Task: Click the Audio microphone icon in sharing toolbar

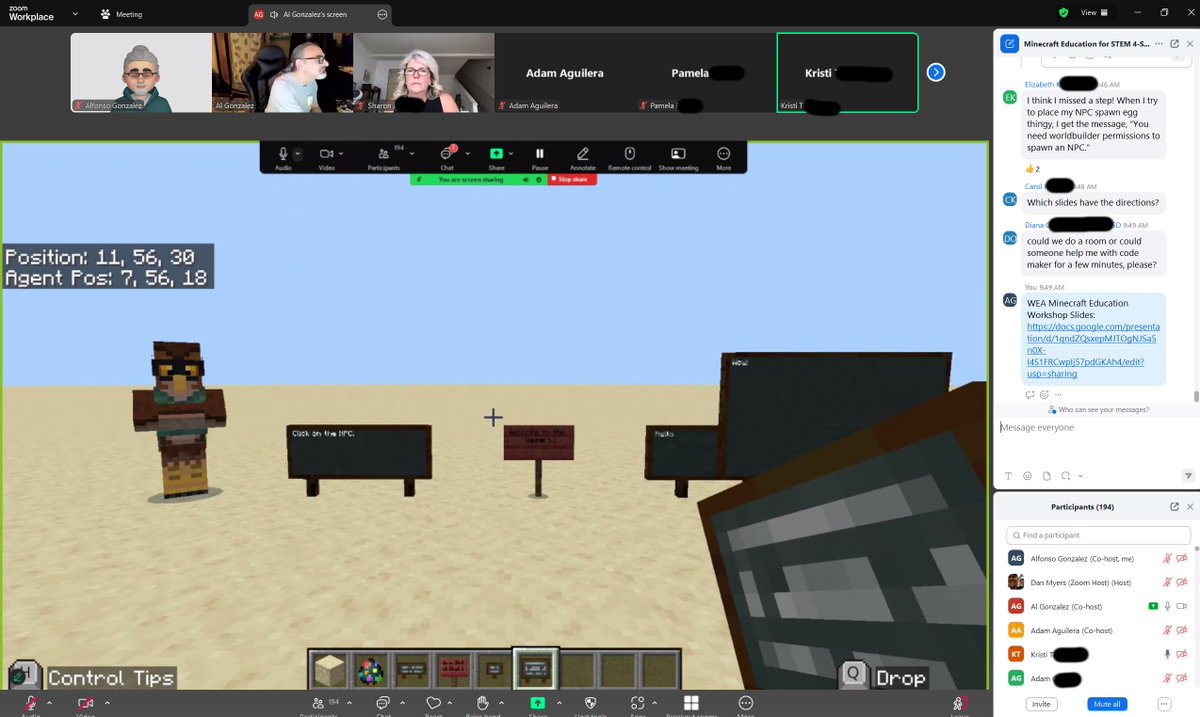Action: [x=283, y=154]
